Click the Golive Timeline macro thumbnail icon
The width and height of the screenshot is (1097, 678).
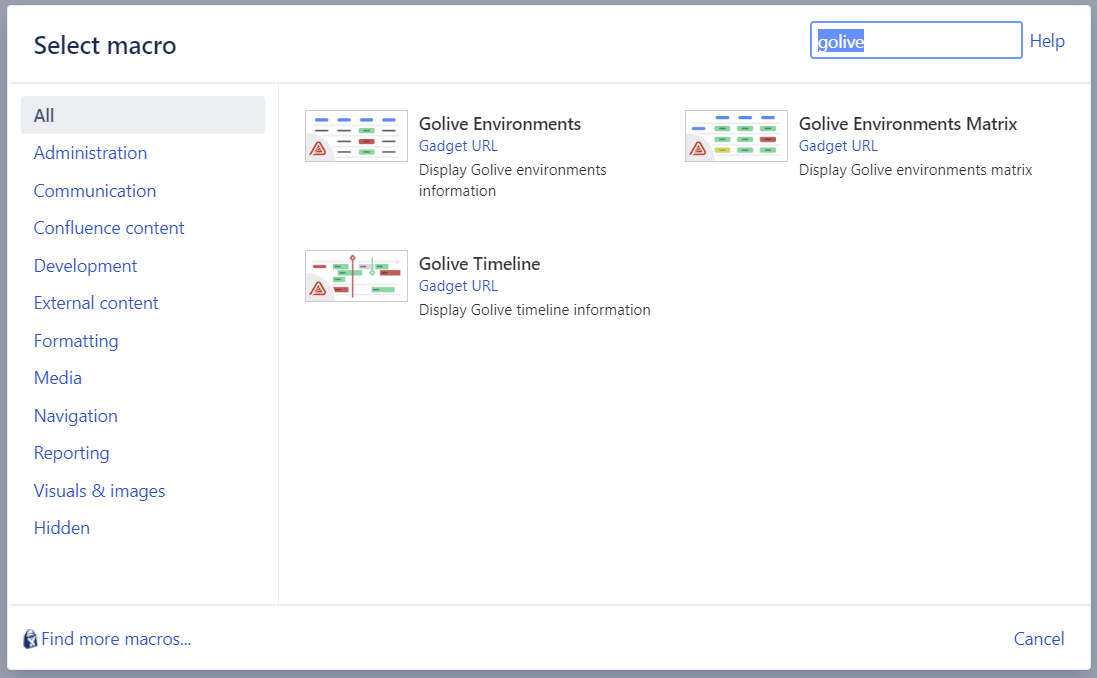(x=356, y=276)
